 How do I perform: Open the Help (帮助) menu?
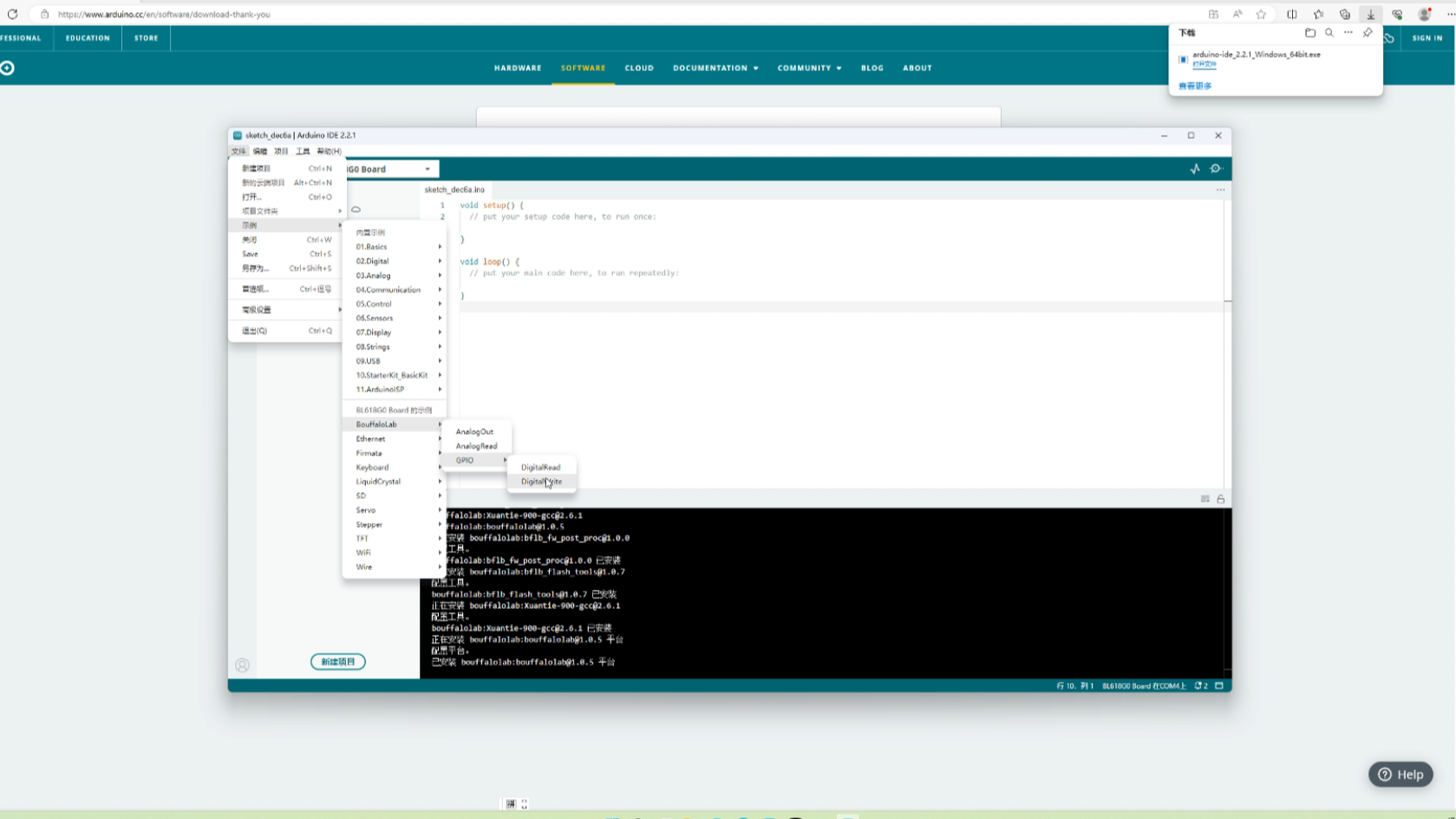pyautogui.click(x=329, y=151)
